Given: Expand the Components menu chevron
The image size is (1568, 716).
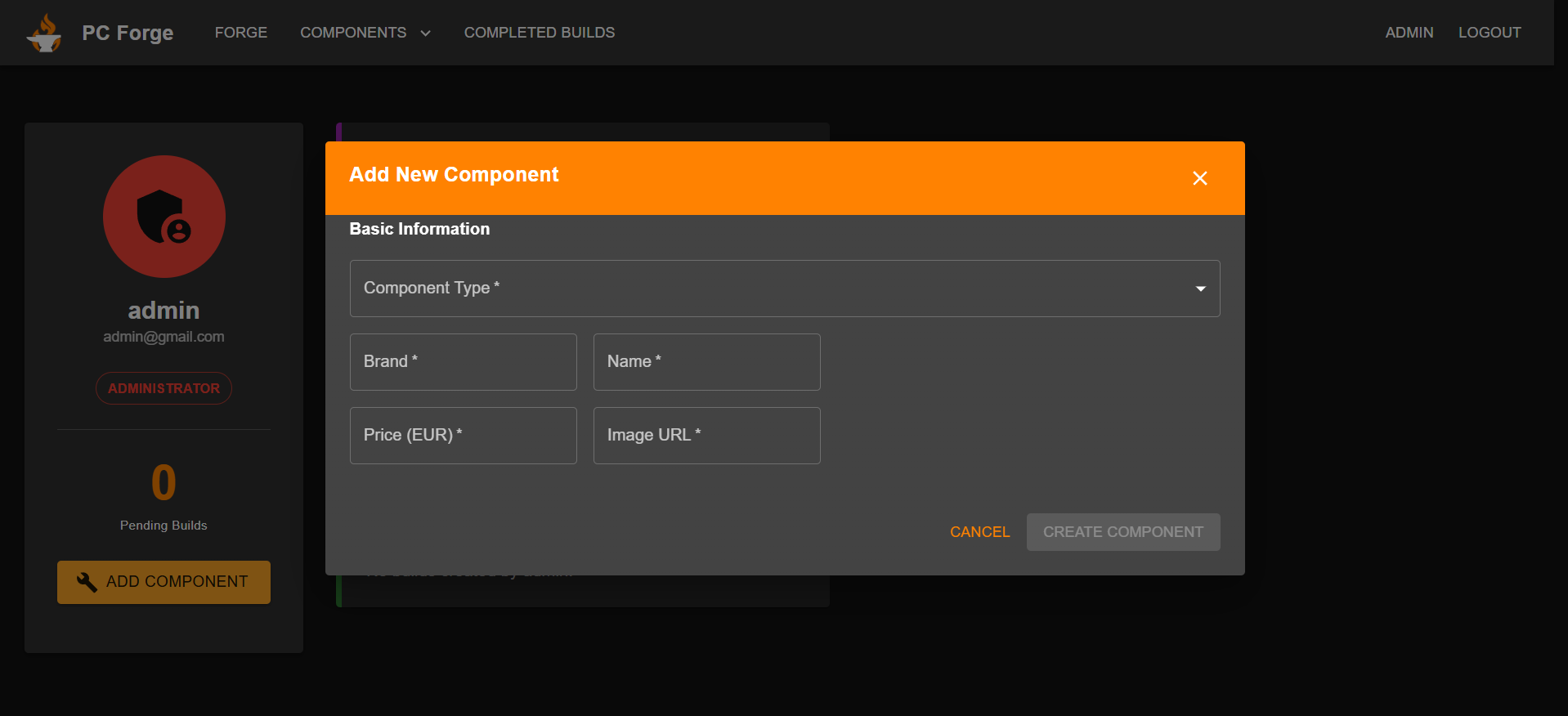Looking at the screenshot, I should point(425,34).
